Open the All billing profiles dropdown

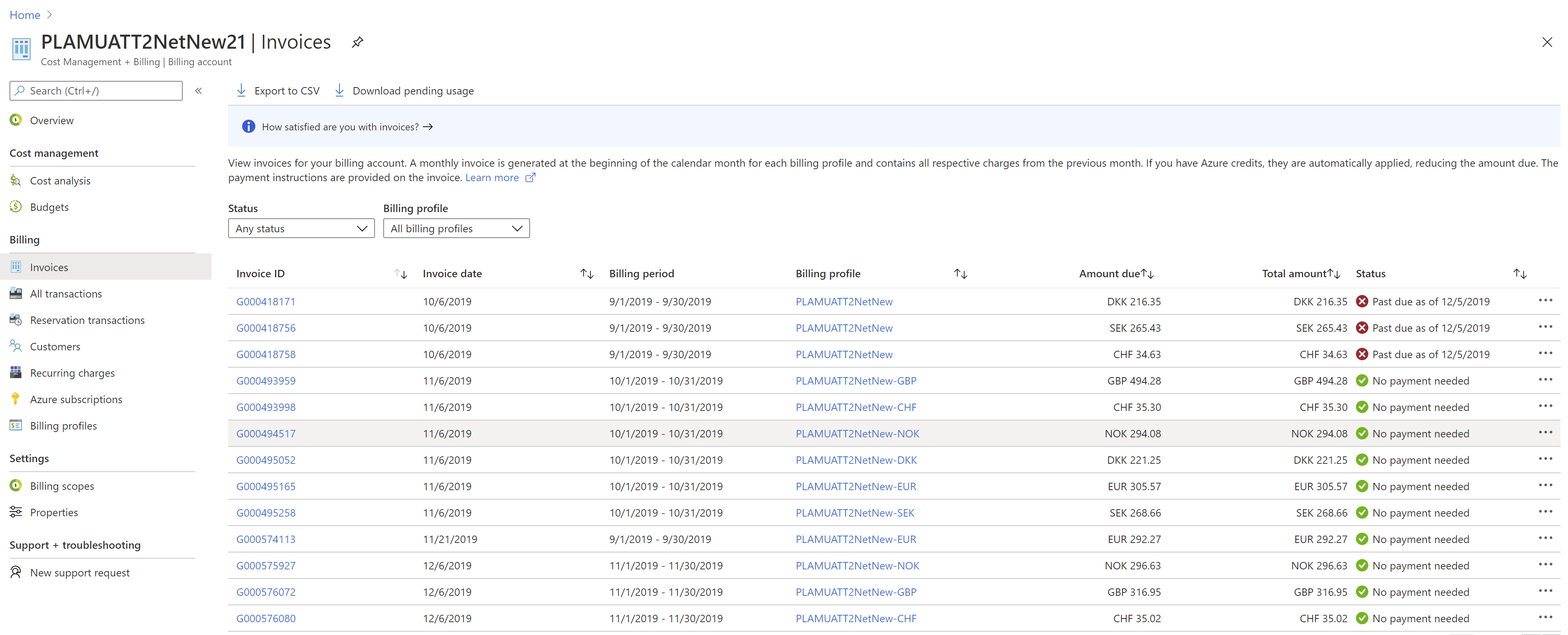click(457, 228)
